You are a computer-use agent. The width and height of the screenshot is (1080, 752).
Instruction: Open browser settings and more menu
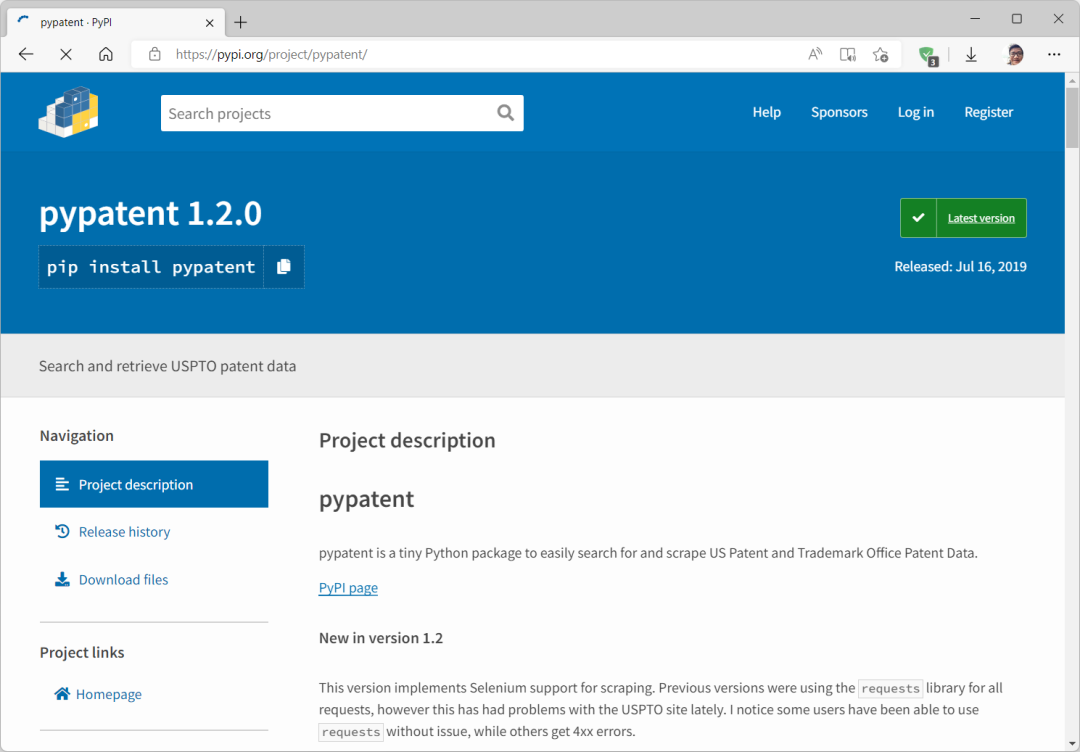[1054, 54]
